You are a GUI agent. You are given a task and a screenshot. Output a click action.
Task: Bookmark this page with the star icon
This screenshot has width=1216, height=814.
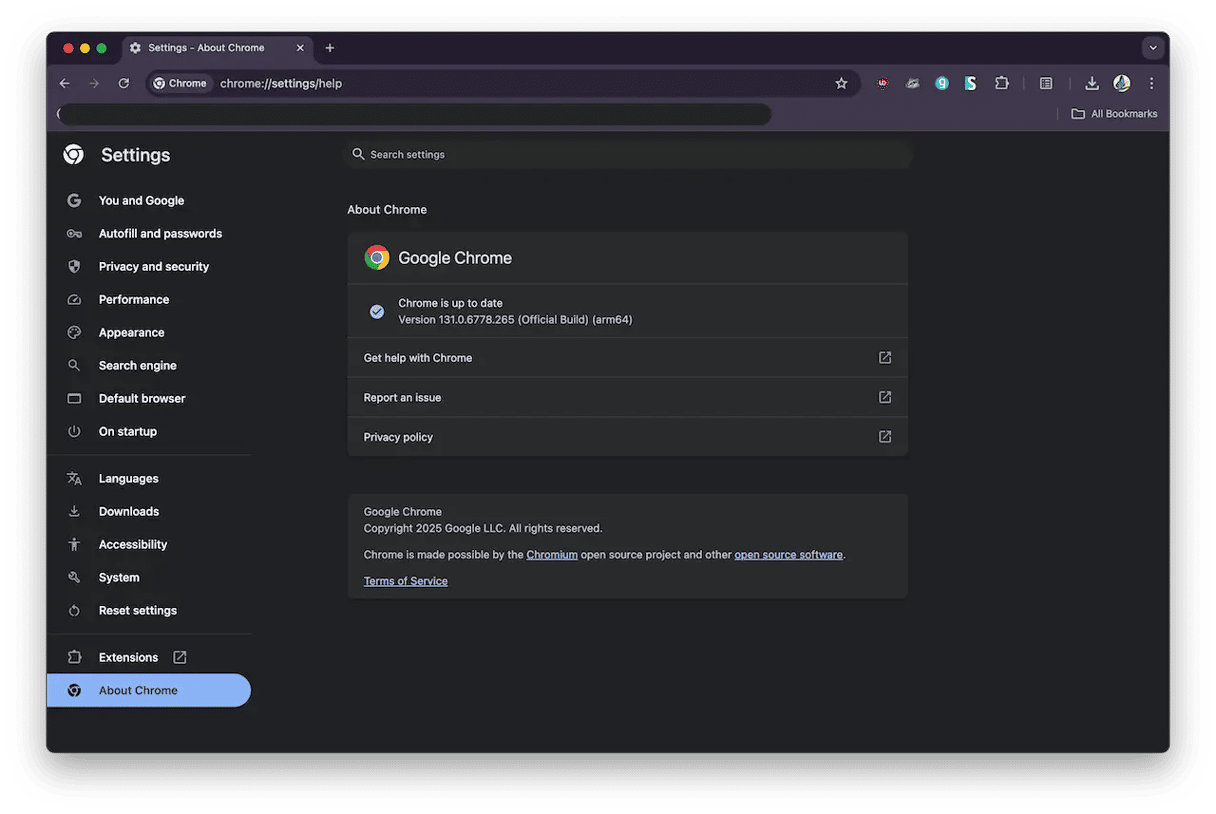(841, 83)
